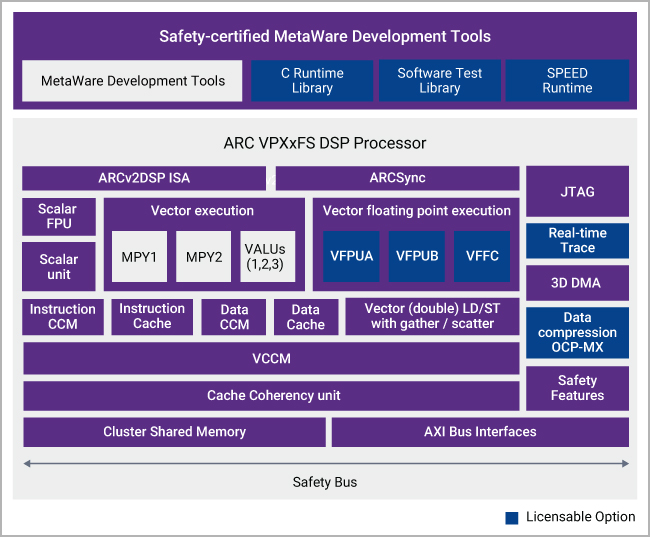Select the JTAG block

tap(577, 192)
